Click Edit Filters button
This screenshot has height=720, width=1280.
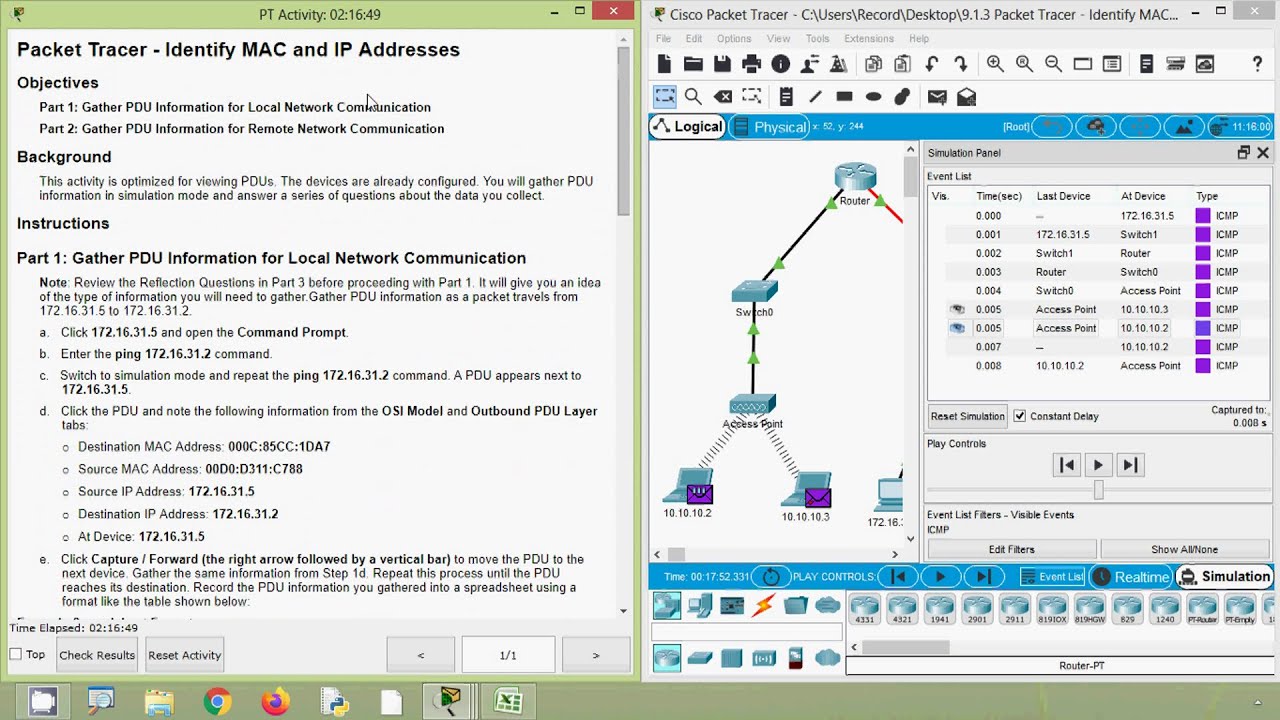click(1011, 549)
